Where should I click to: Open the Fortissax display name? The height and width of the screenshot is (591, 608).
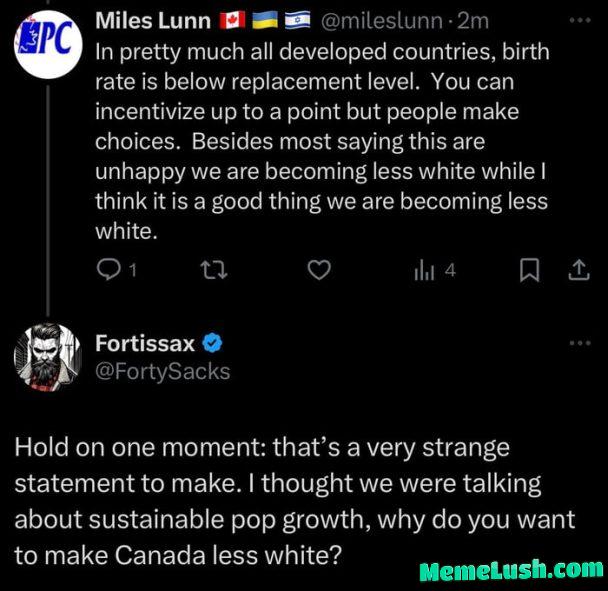coord(144,344)
